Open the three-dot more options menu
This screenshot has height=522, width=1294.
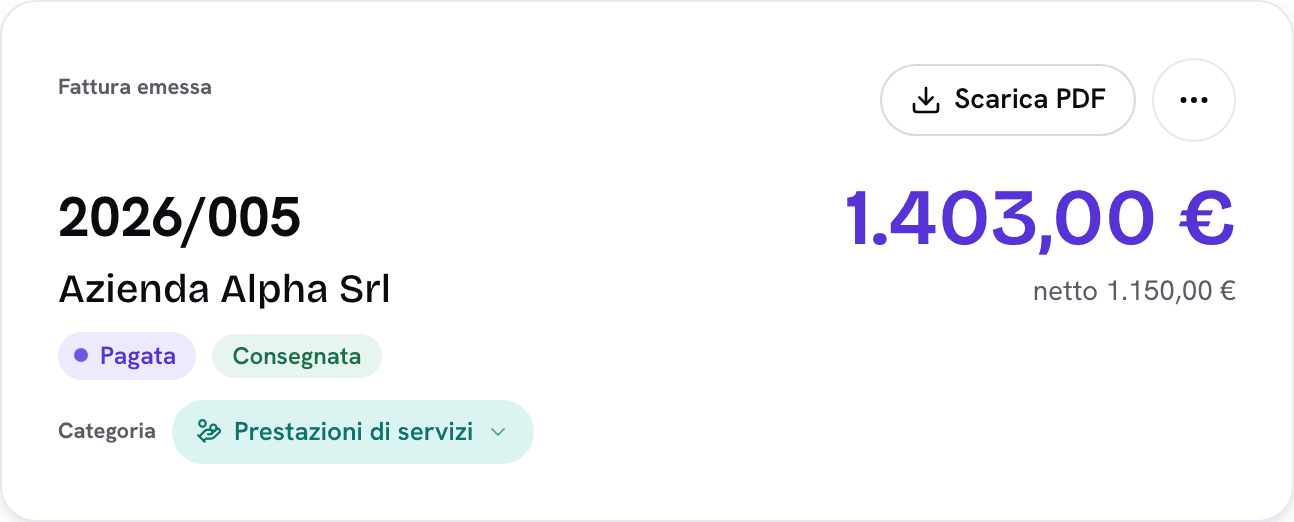(x=1194, y=100)
